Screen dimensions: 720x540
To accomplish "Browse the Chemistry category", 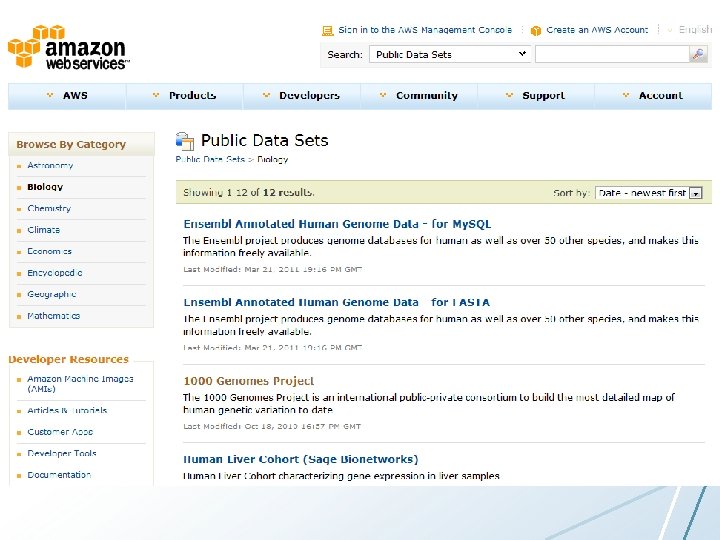I will [x=49, y=208].
